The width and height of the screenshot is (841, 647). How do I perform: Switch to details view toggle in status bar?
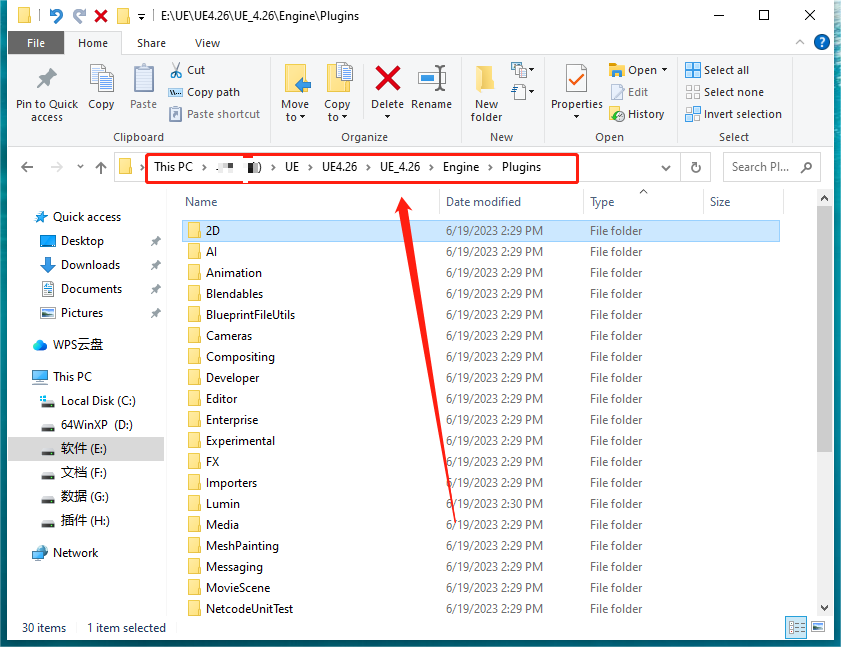click(796, 627)
